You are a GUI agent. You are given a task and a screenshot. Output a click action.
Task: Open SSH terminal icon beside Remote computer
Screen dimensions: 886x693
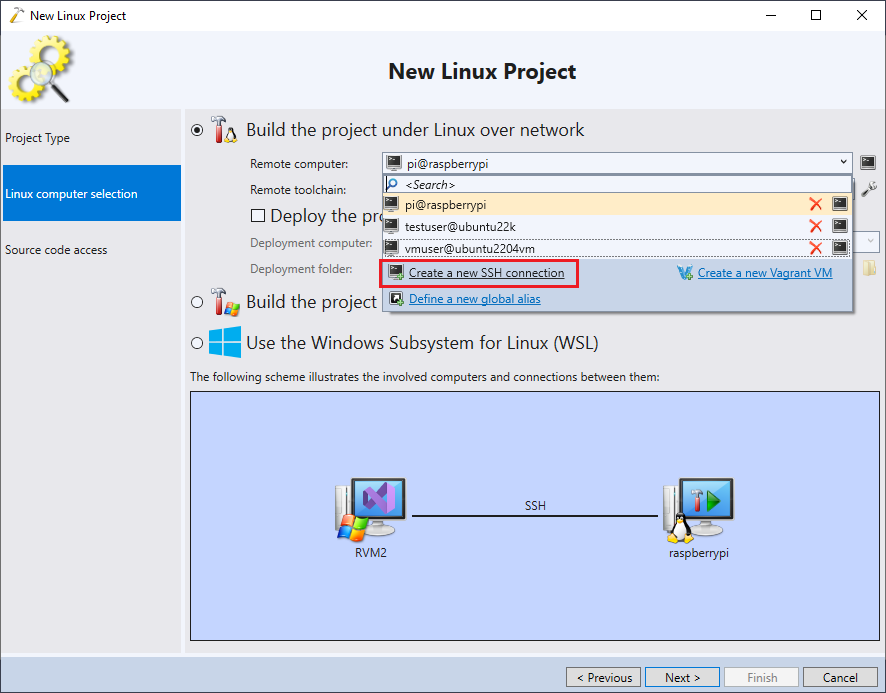click(x=868, y=163)
